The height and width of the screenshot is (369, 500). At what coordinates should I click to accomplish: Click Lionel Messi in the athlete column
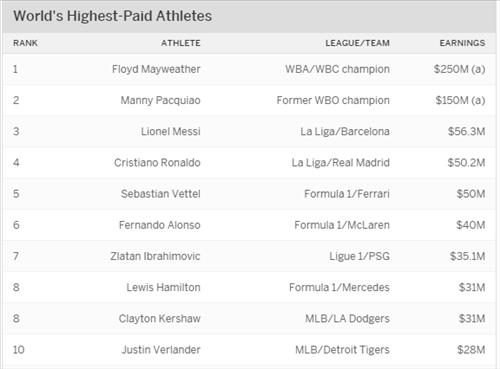pos(170,131)
